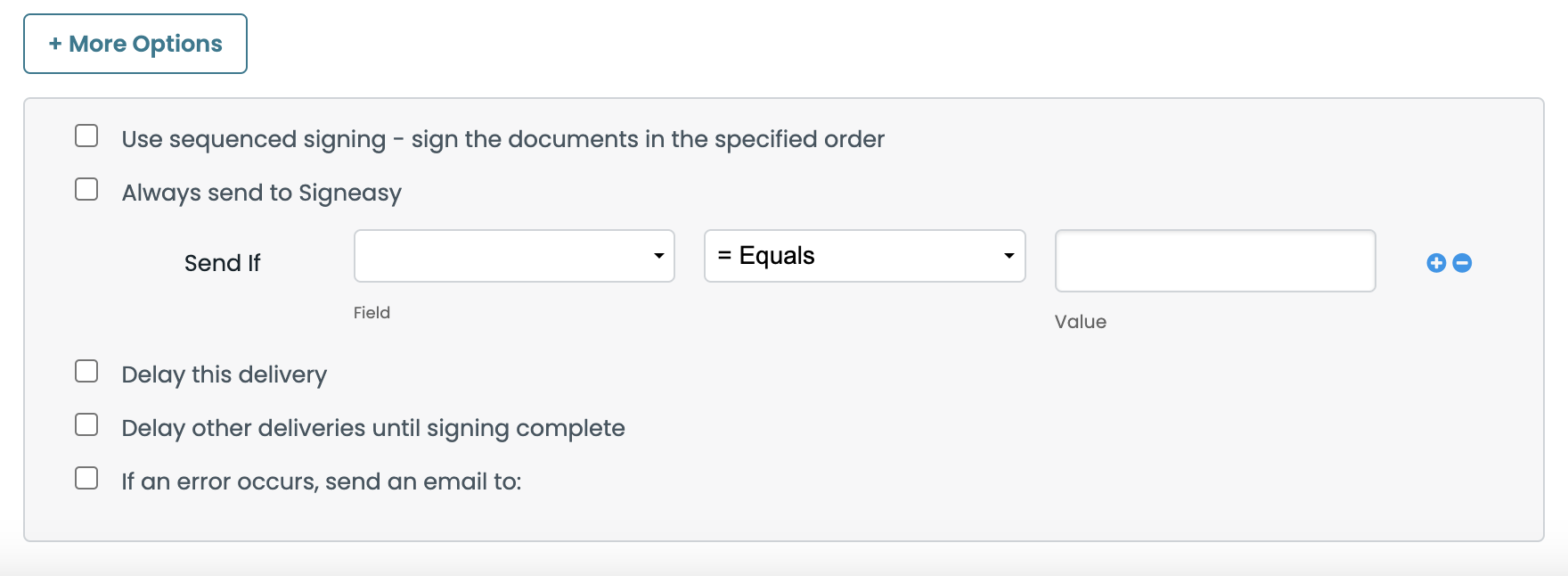The image size is (1568, 576).
Task: Click the blue minus icon to remove condition
Action: (1462, 263)
